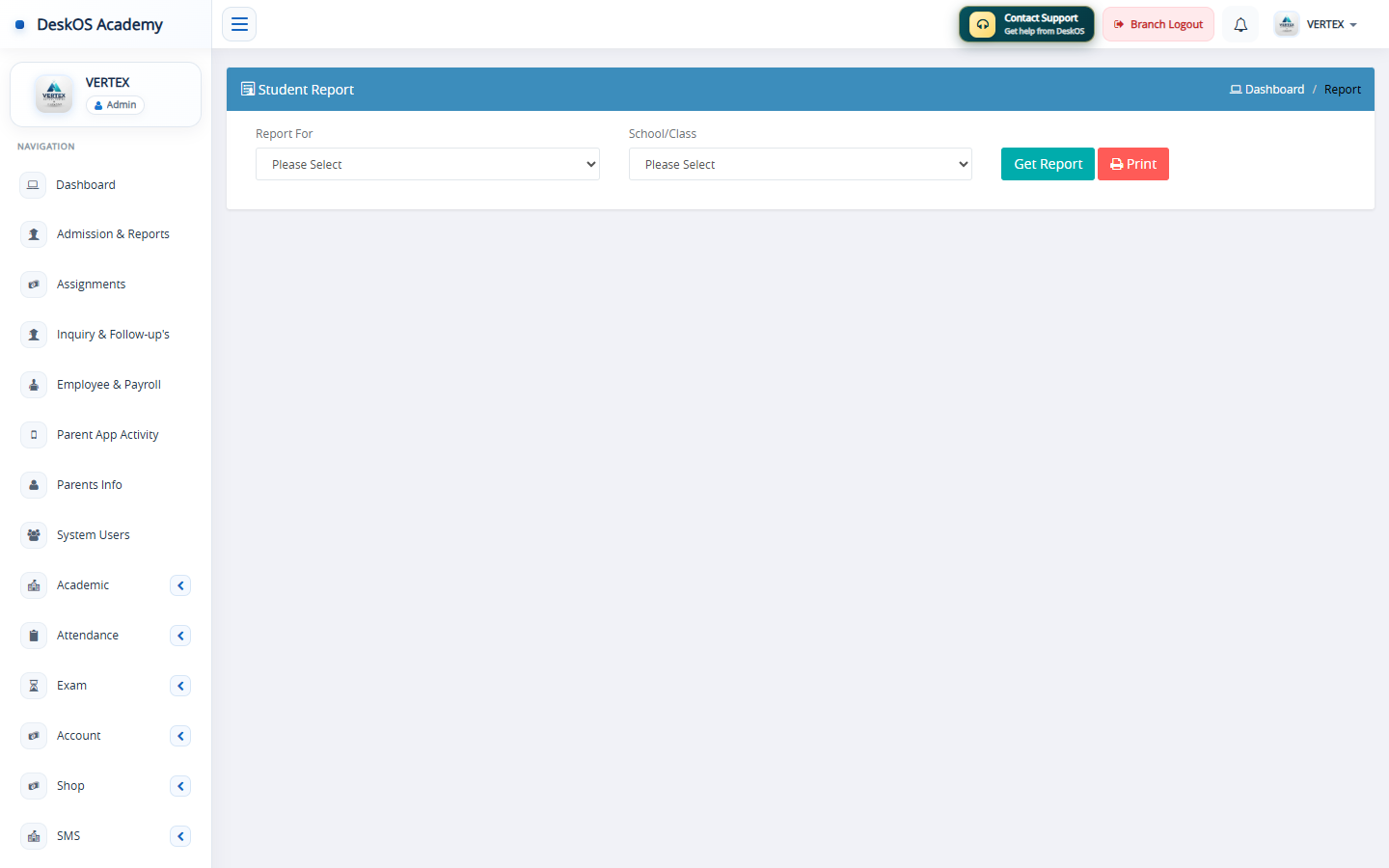Screen dimensions: 1389x868
Task: Click the red Print button
Action: [1133, 164]
